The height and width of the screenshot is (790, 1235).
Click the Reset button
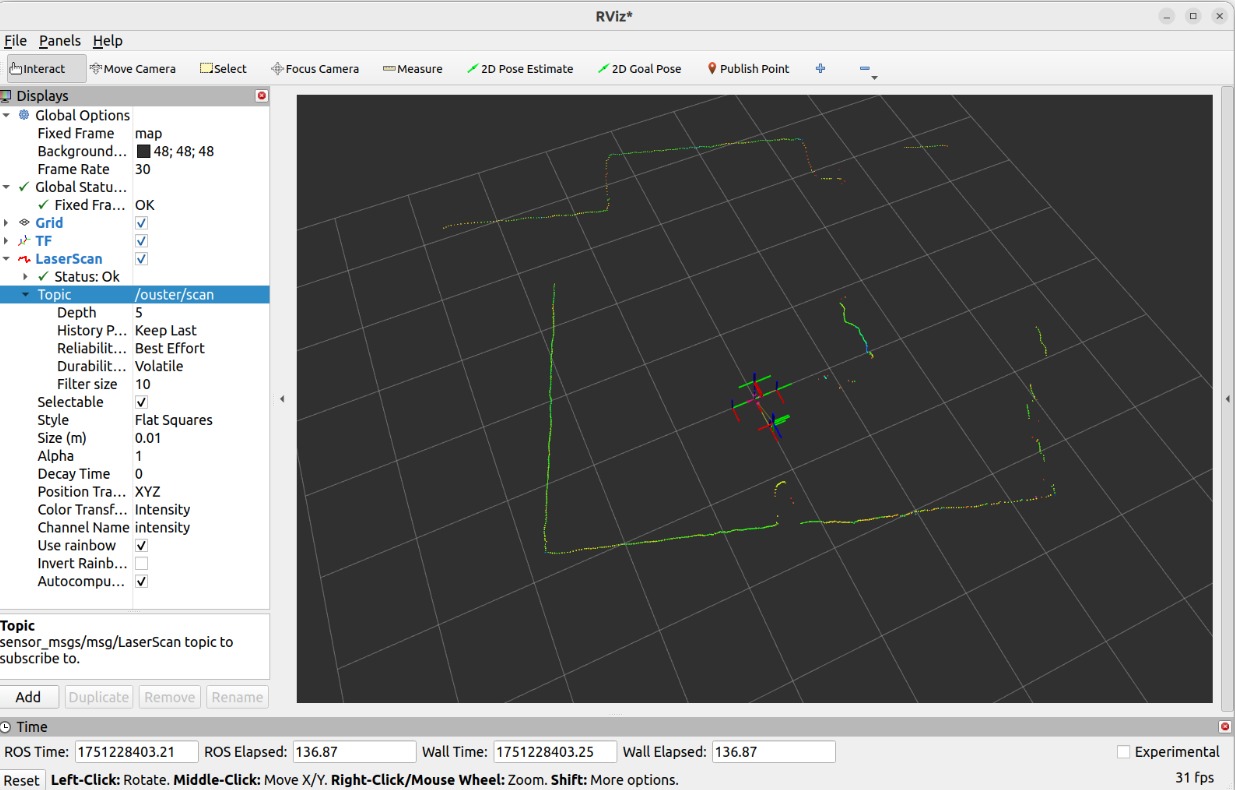(21, 780)
